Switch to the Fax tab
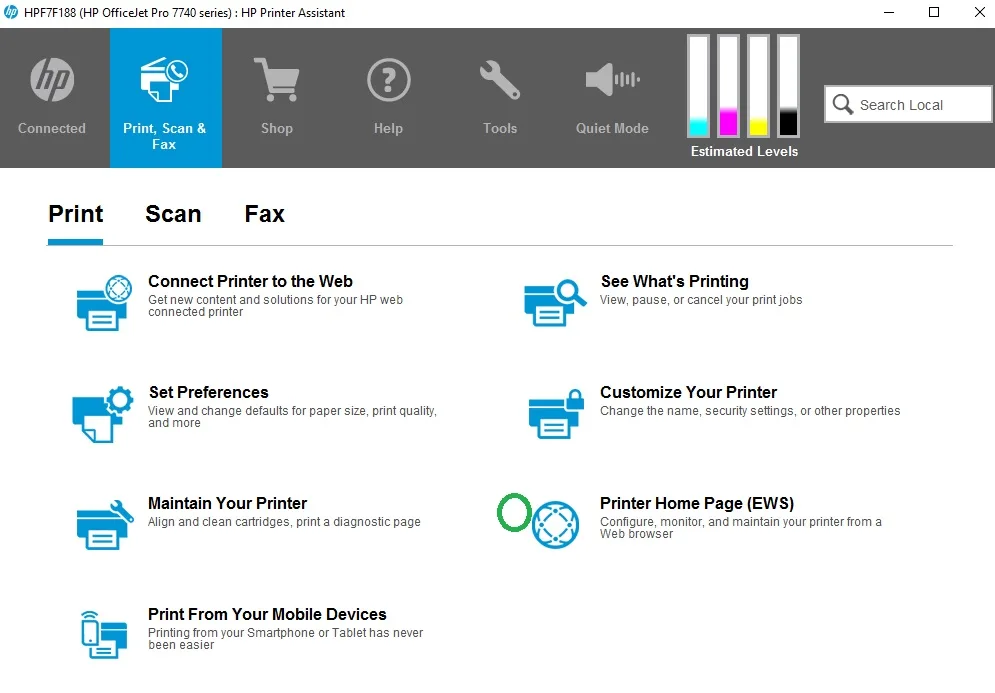The height and width of the screenshot is (693, 995). [x=263, y=214]
